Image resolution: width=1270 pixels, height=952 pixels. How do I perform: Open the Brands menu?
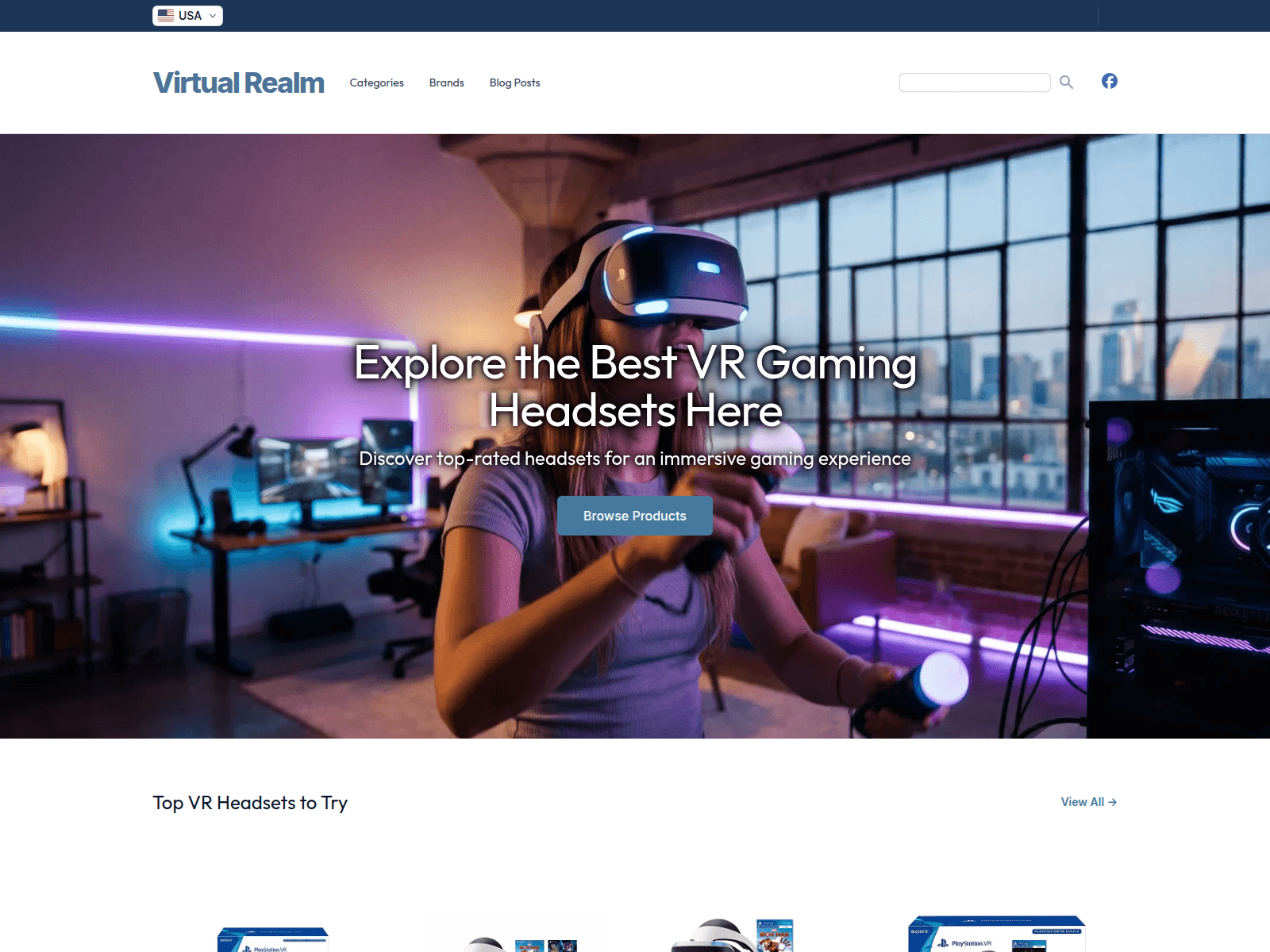[446, 83]
